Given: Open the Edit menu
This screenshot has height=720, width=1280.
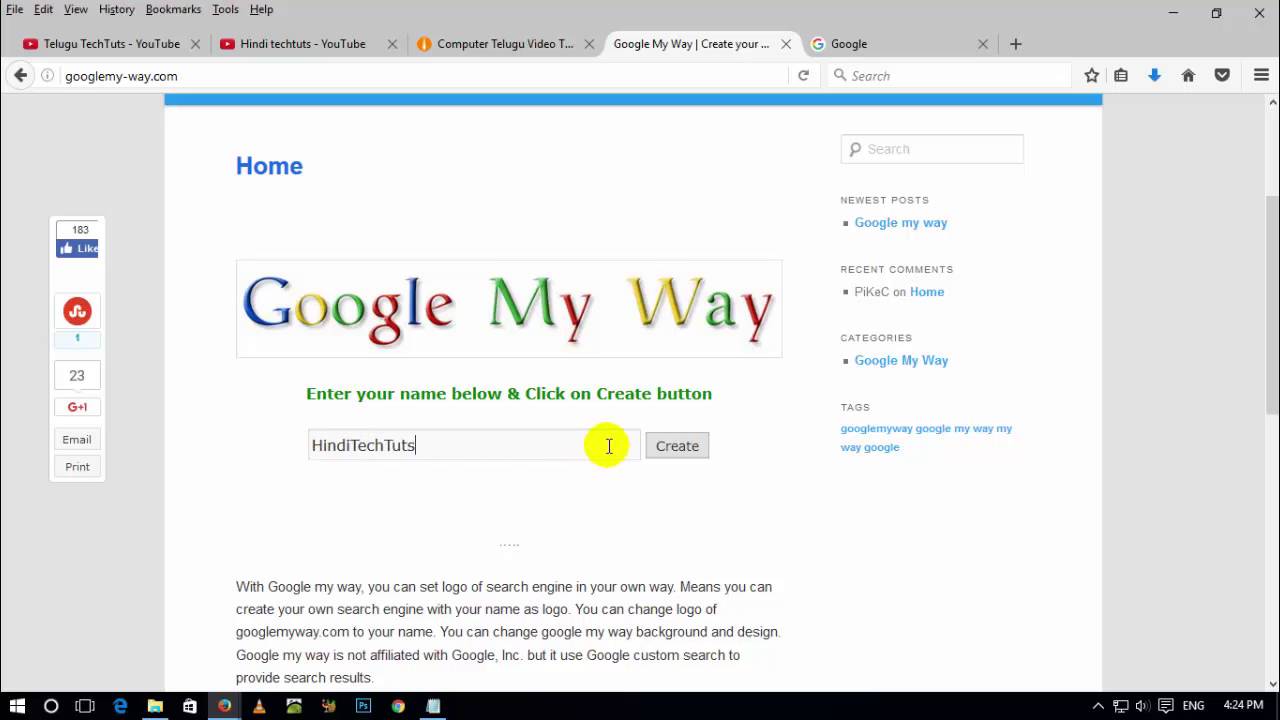Looking at the screenshot, I should pyautogui.click(x=43, y=9).
